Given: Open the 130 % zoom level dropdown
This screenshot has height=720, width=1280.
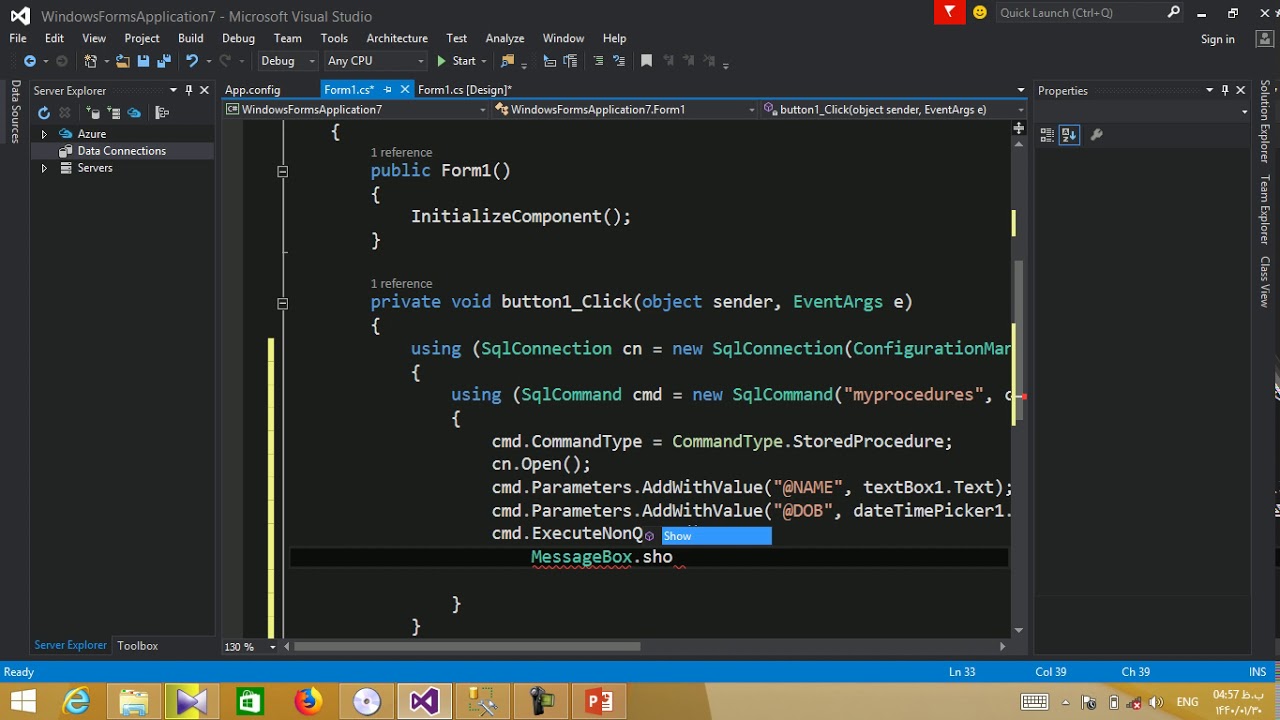Looking at the screenshot, I should (250, 646).
